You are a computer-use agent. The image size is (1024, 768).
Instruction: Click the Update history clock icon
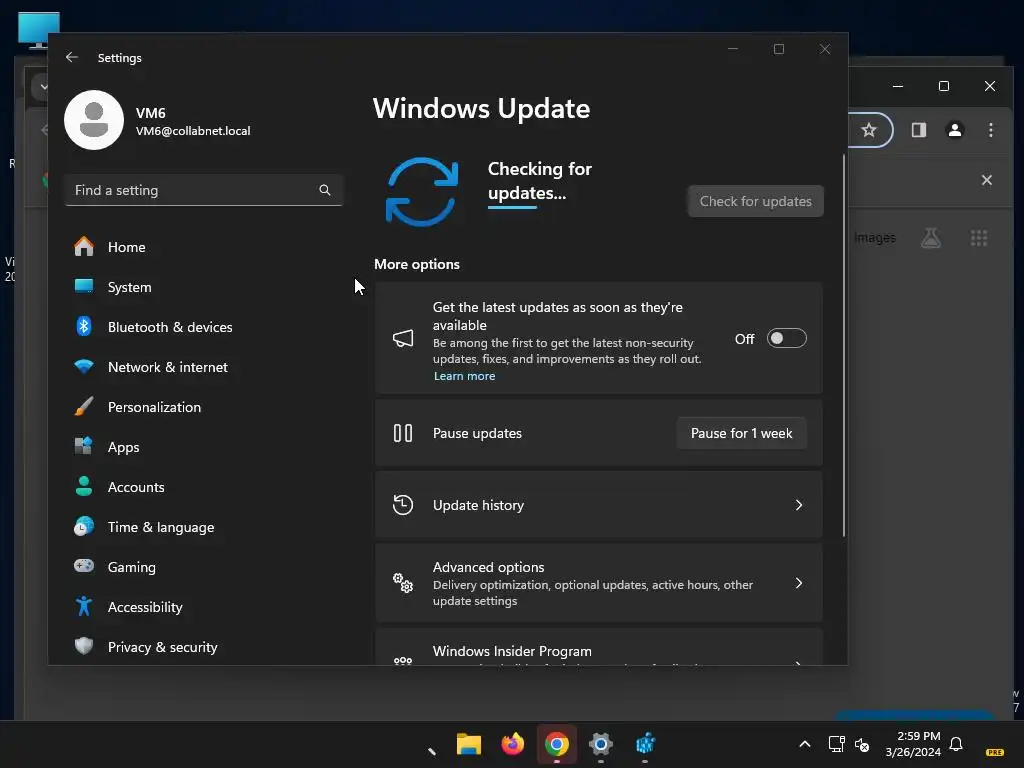(403, 505)
